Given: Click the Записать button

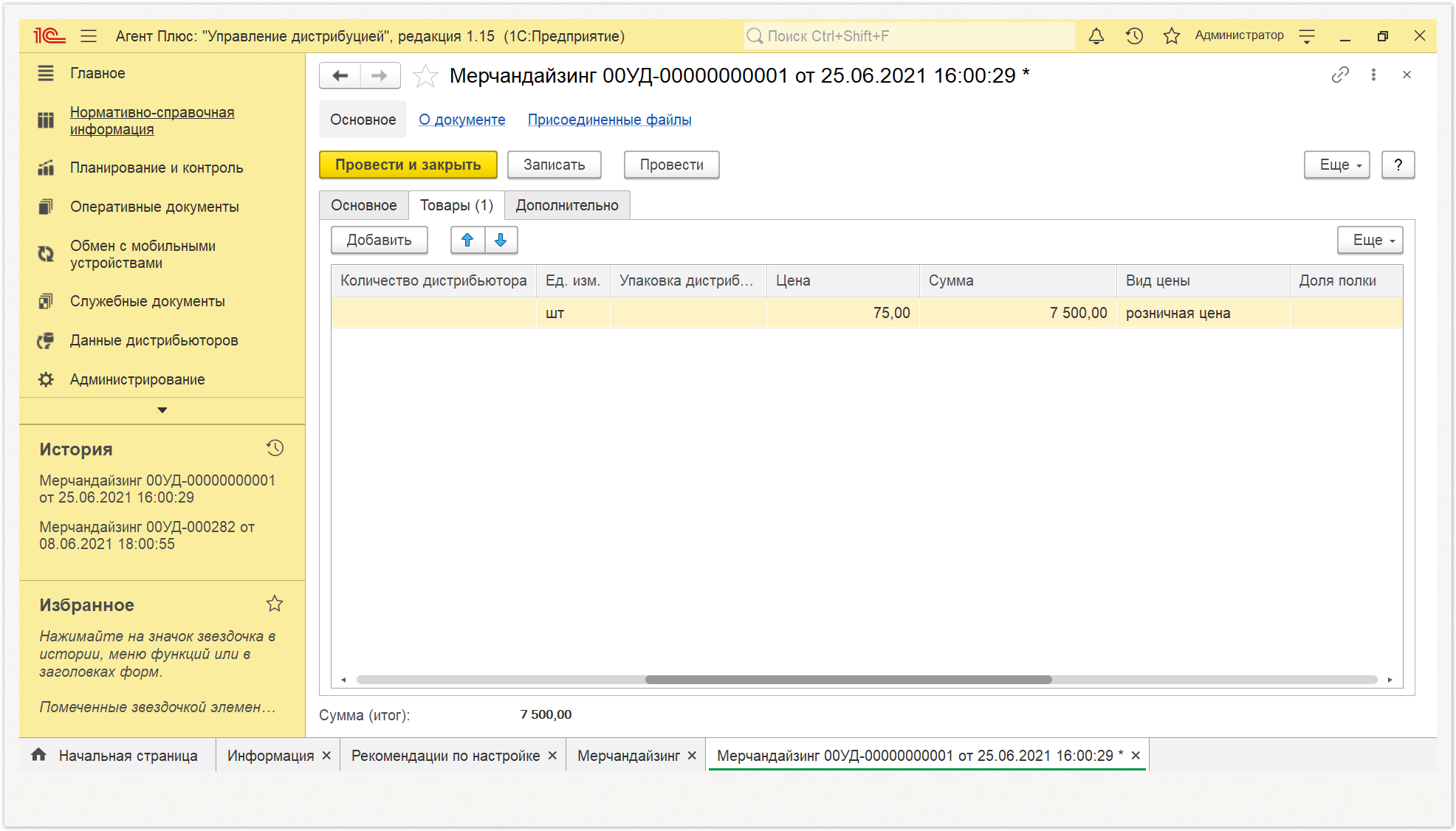Looking at the screenshot, I should pos(554,165).
